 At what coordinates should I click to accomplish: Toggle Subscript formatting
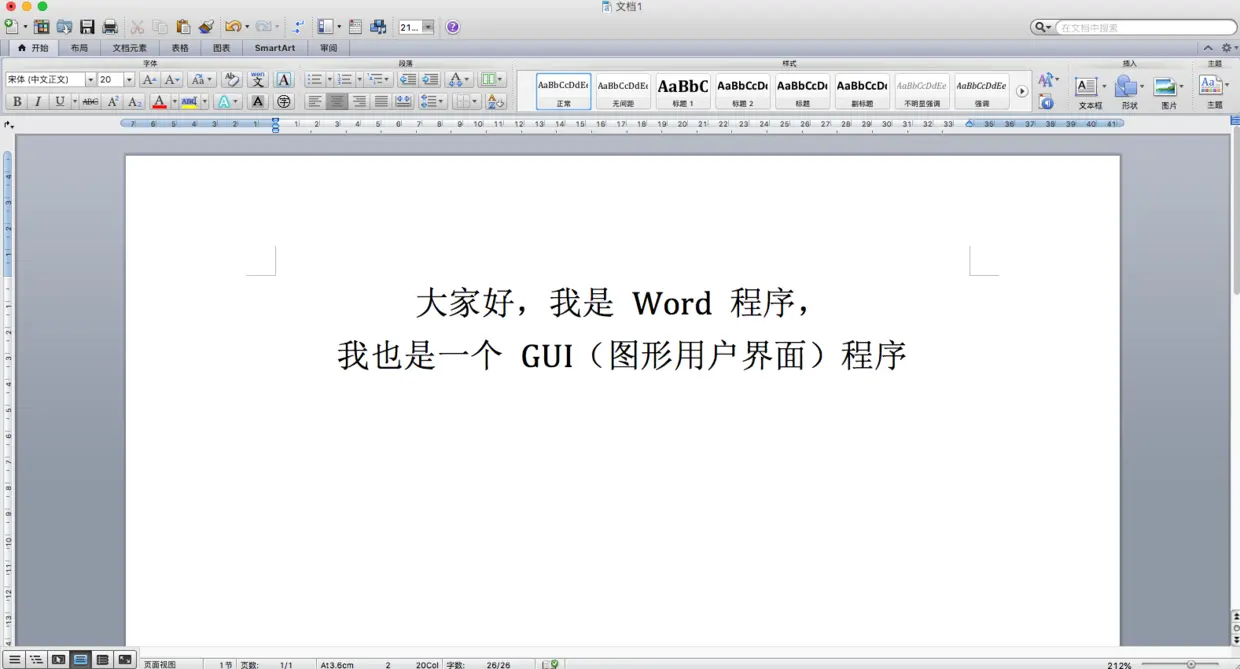[x=134, y=101]
